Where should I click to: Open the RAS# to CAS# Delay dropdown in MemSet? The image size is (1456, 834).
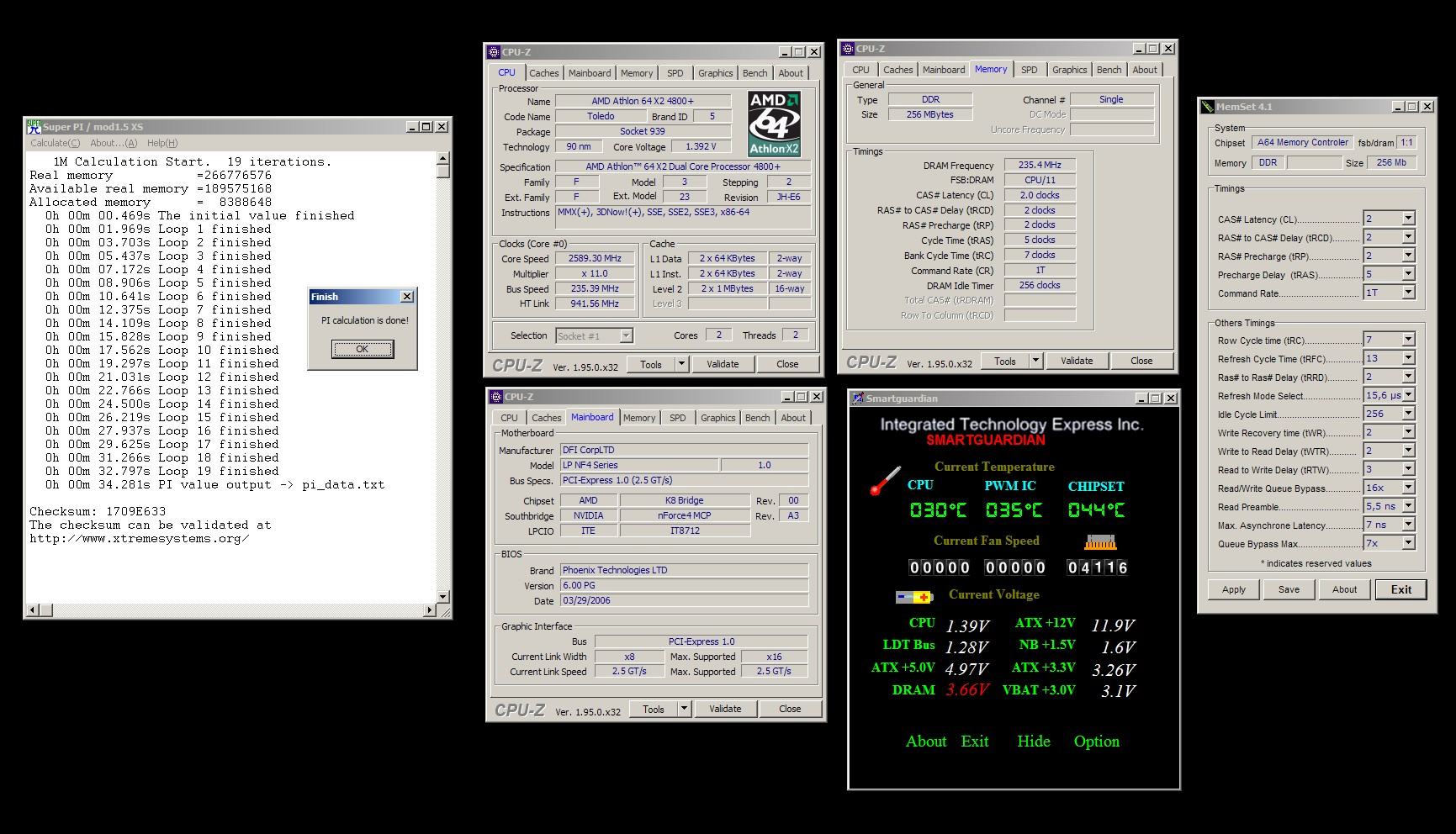[1407, 237]
